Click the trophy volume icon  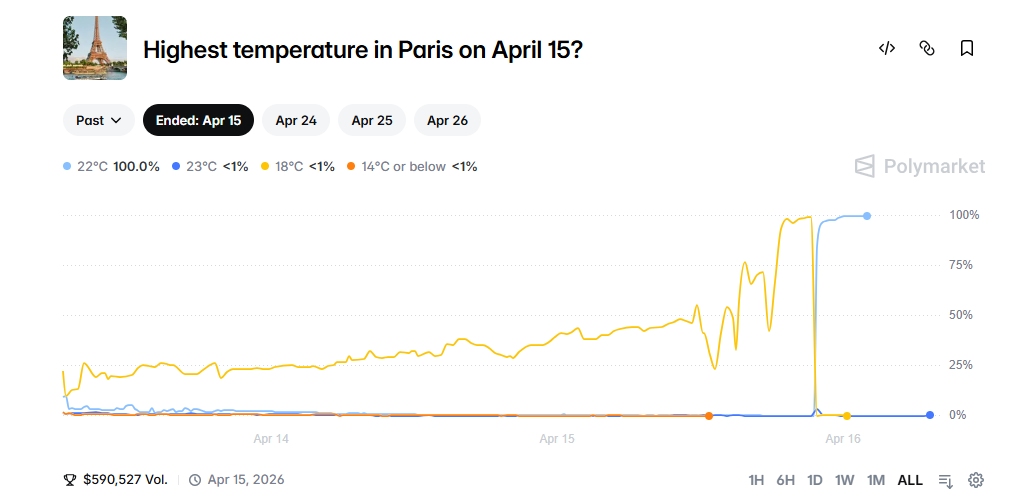[x=70, y=480]
